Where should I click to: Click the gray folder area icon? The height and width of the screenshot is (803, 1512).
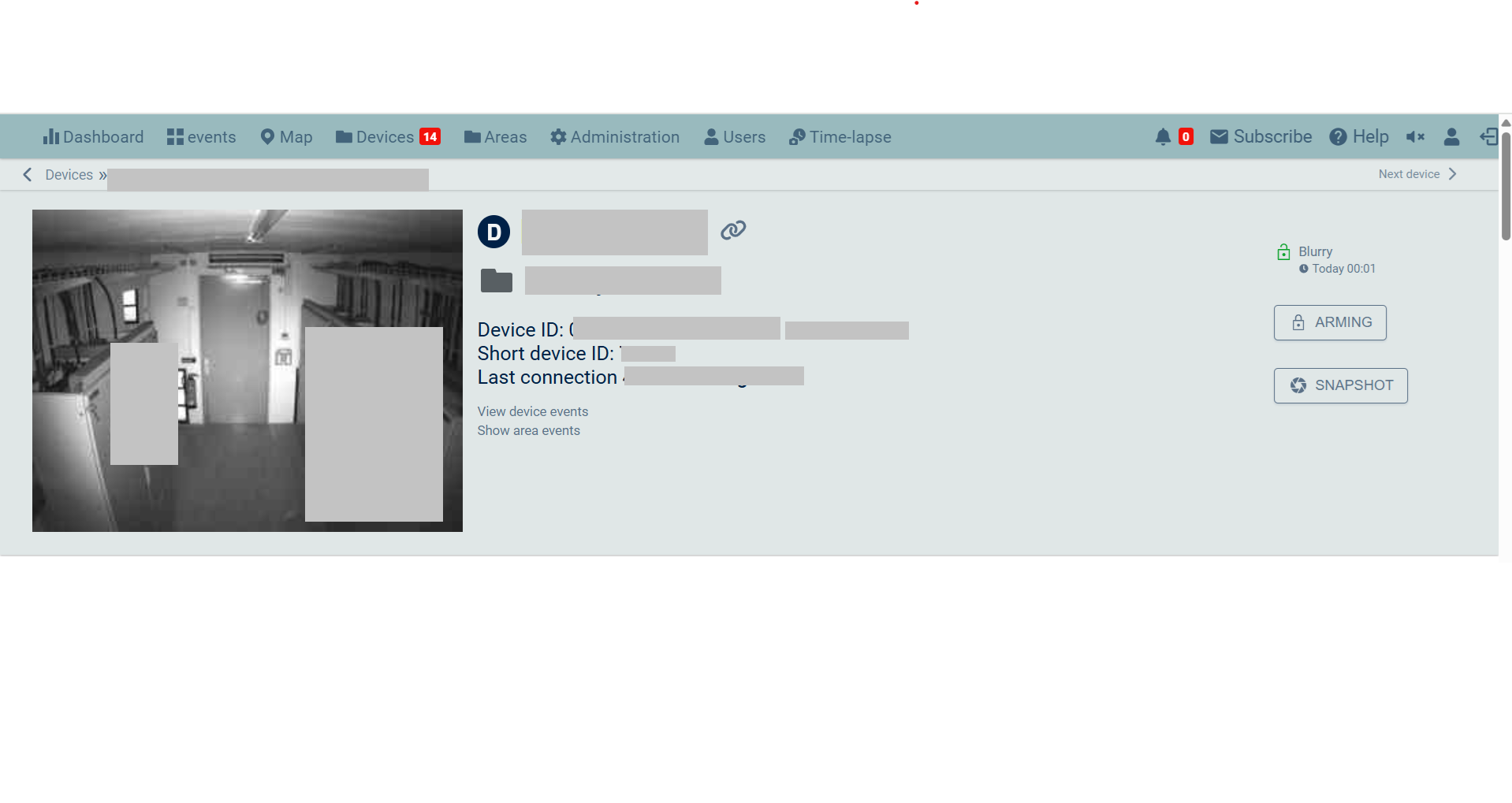[497, 281]
